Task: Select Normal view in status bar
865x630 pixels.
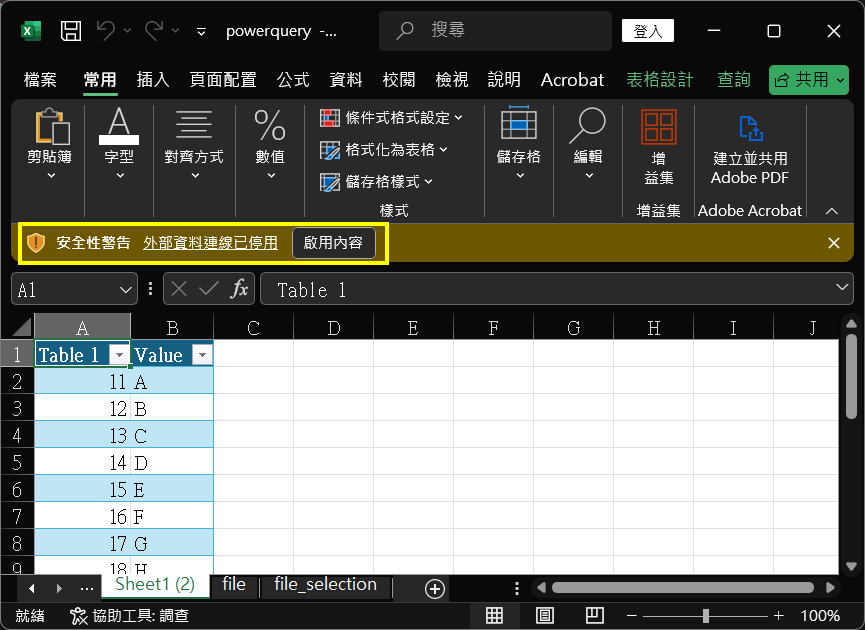Action: pyautogui.click(x=494, y=615)
